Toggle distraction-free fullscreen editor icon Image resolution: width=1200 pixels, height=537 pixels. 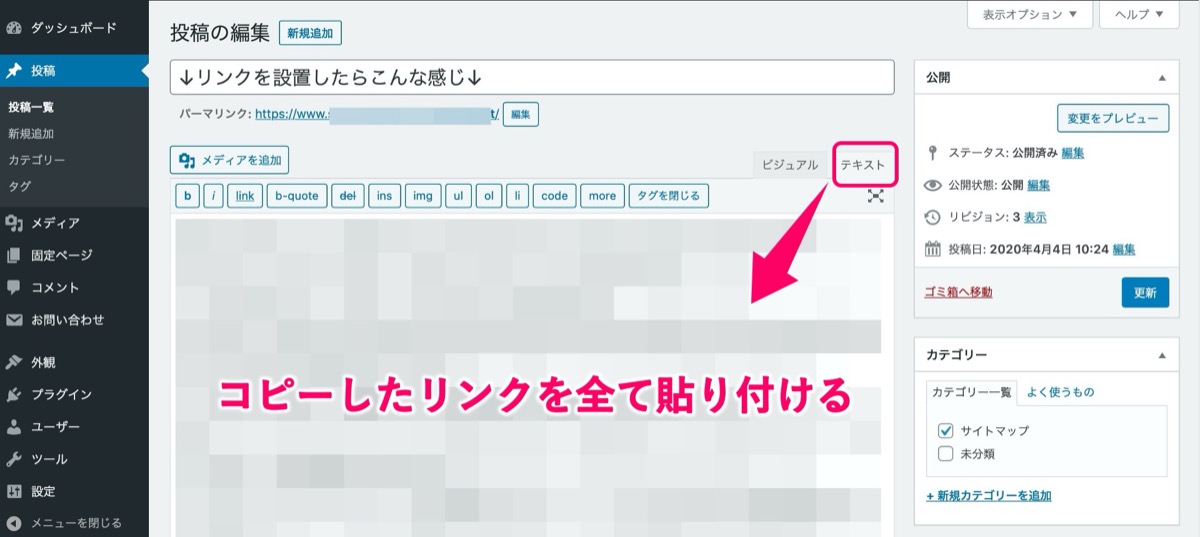(876, 196)
